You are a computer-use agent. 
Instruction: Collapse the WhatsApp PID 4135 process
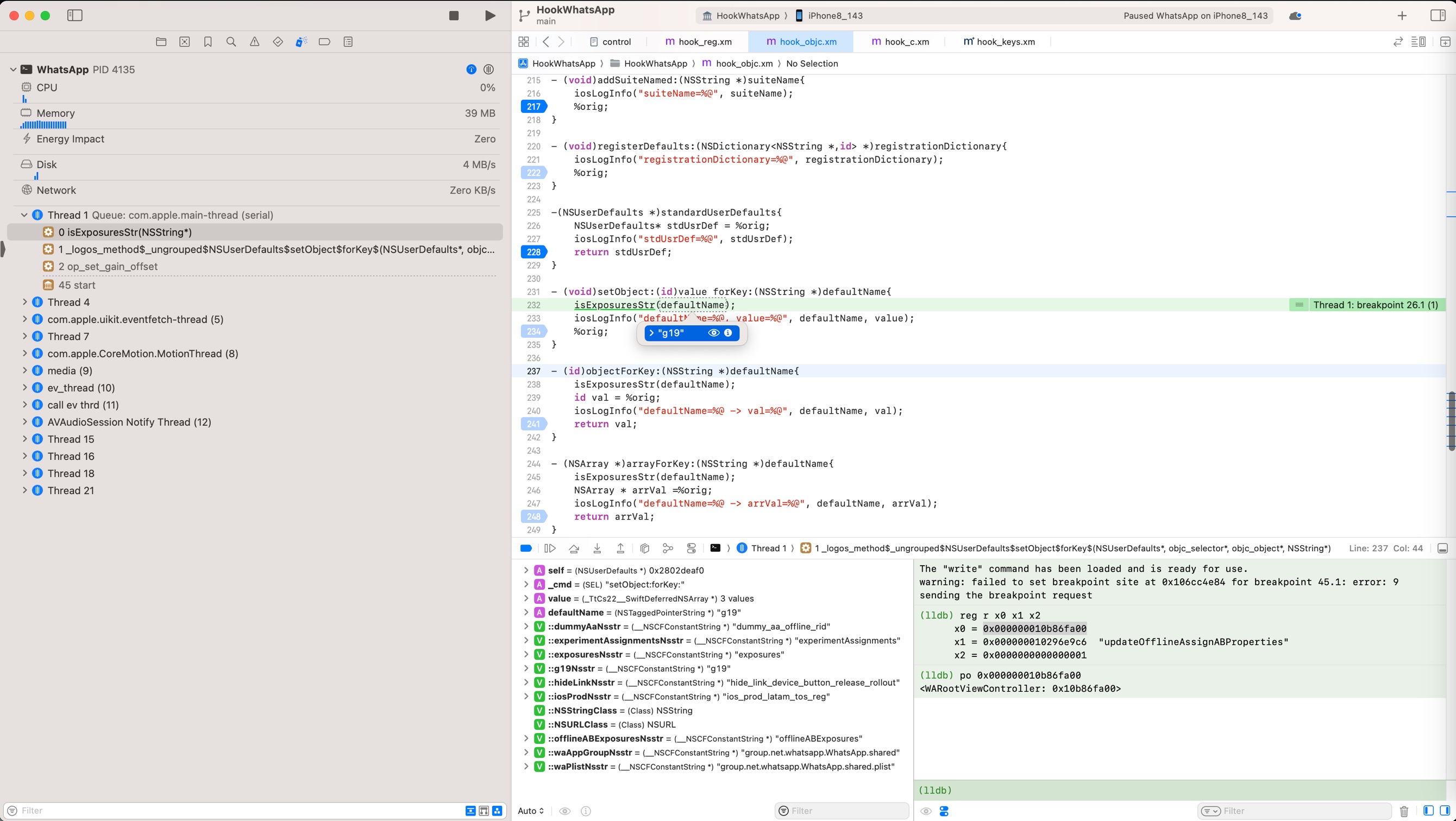tap(13, 70)
